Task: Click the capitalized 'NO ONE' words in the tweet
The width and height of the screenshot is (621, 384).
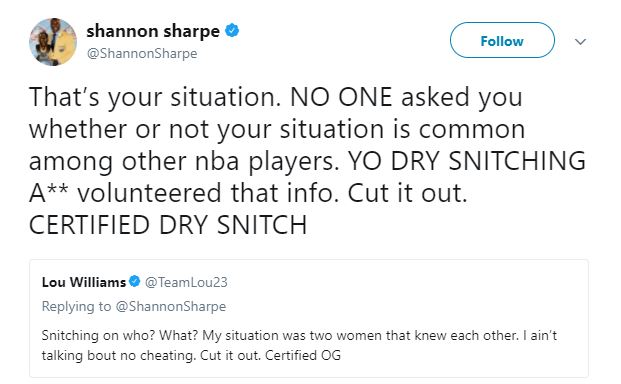Action: [x=341, y=97]
